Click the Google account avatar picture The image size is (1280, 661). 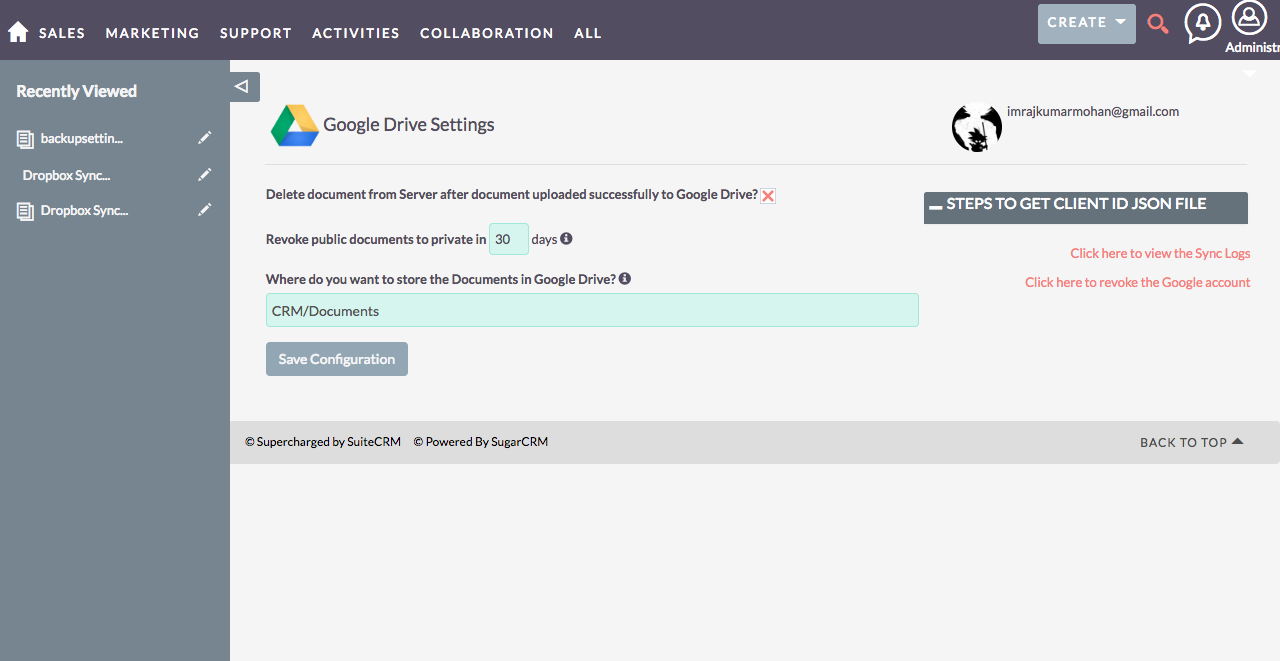click(977, 127)
